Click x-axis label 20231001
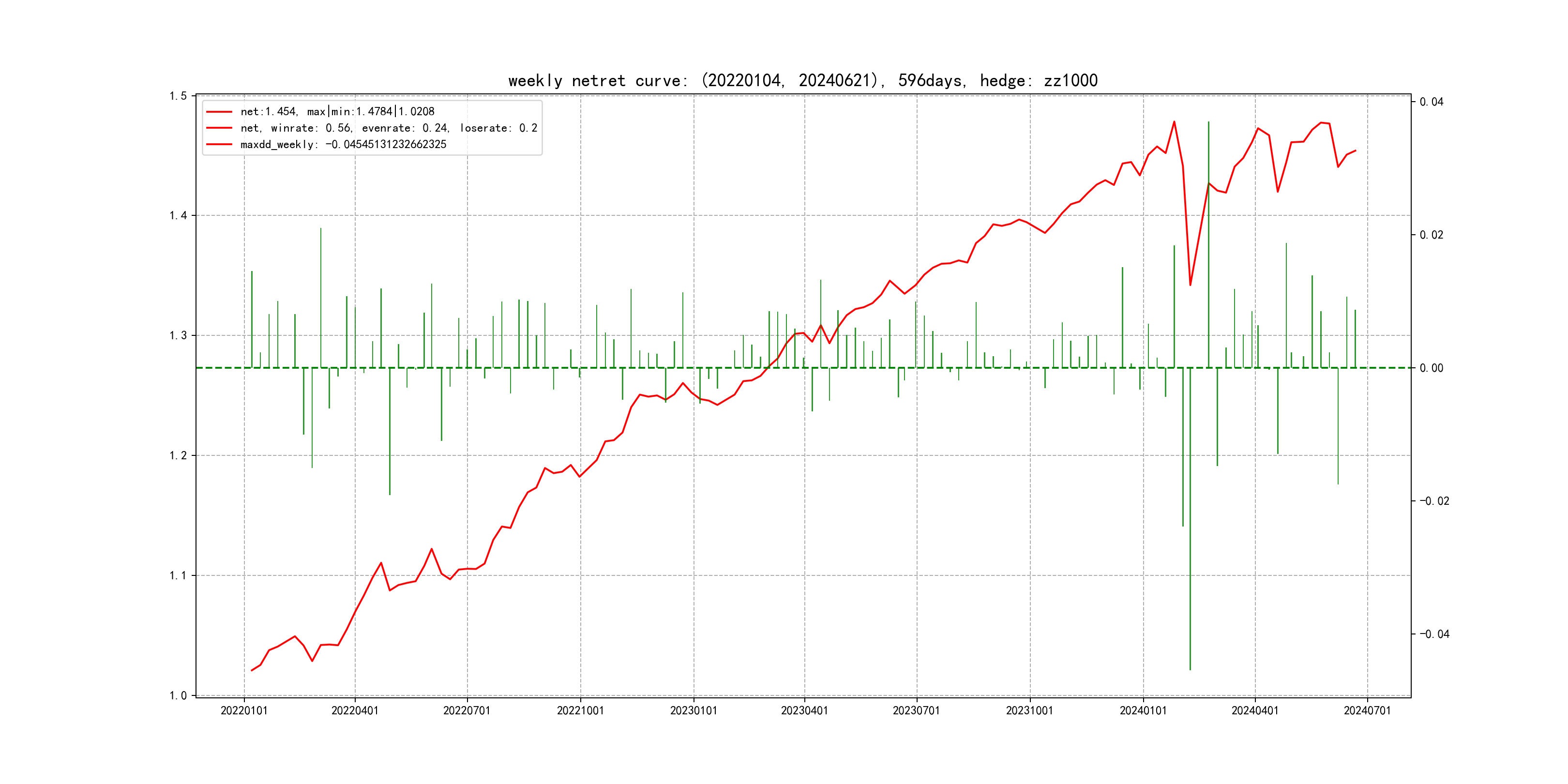The height and width of the screenshot is (784, 1568). click(1029, 710)
